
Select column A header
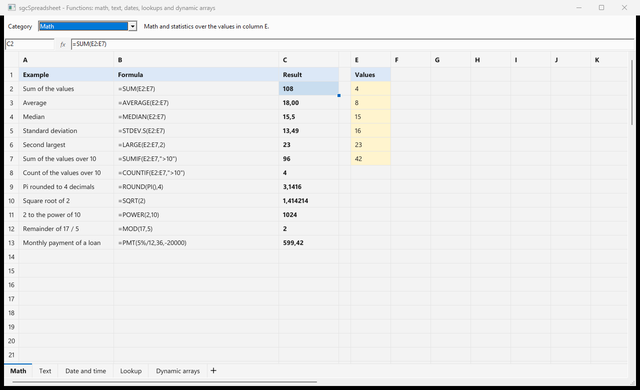pos(66,60)
